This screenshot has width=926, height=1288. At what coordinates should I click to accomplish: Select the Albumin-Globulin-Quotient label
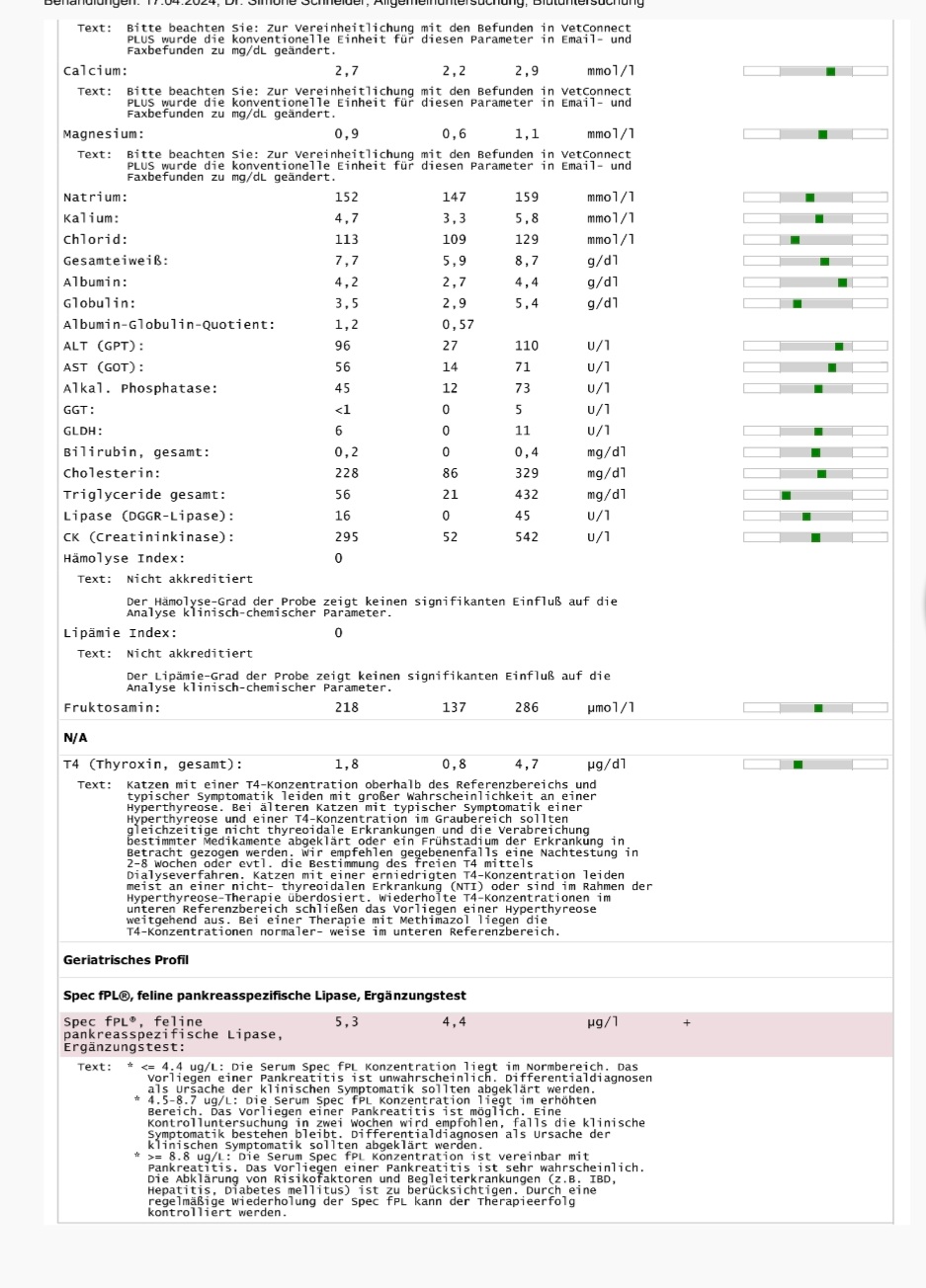pos(170,325)
